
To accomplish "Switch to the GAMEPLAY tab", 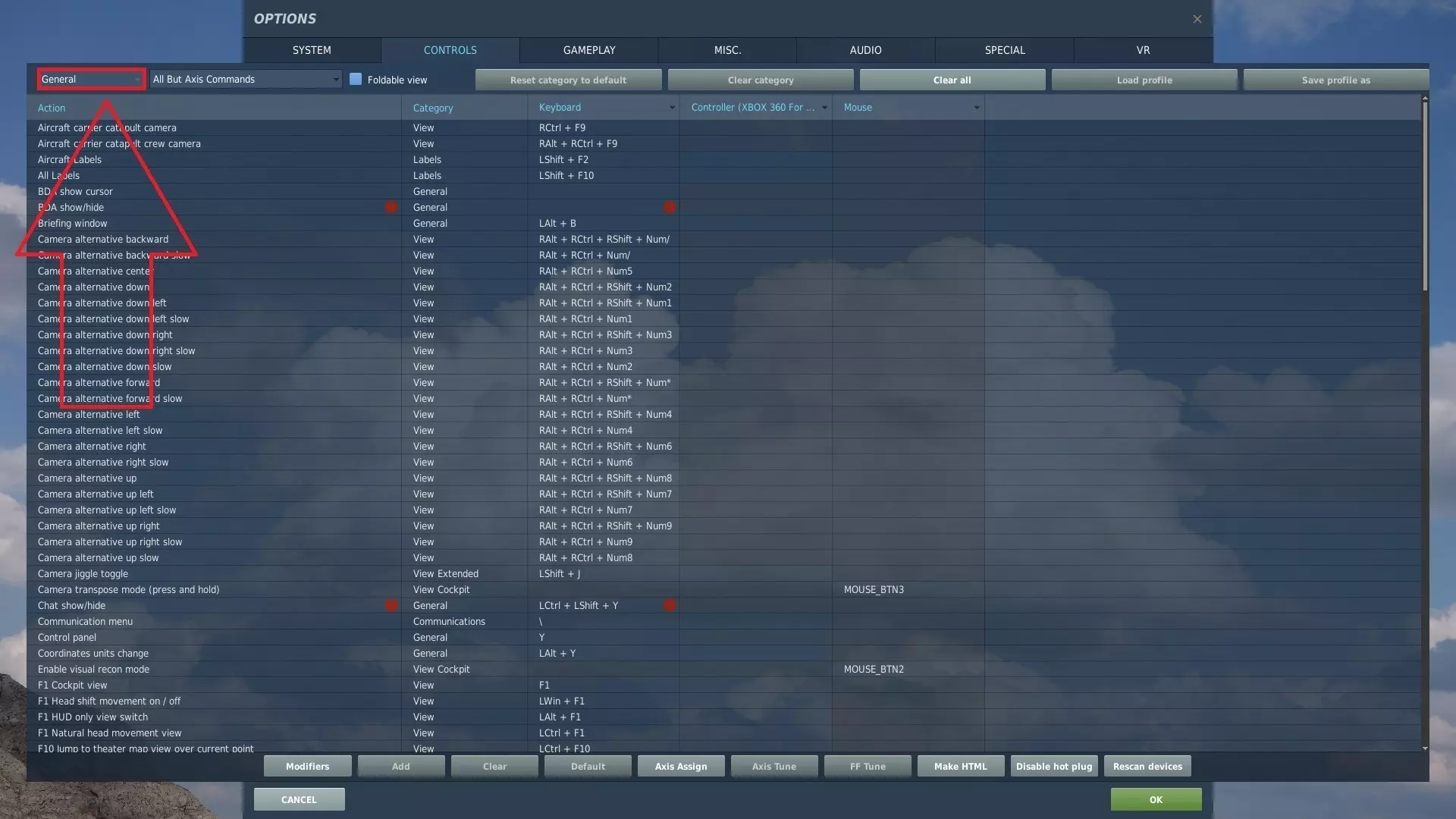I will point(589,50).
